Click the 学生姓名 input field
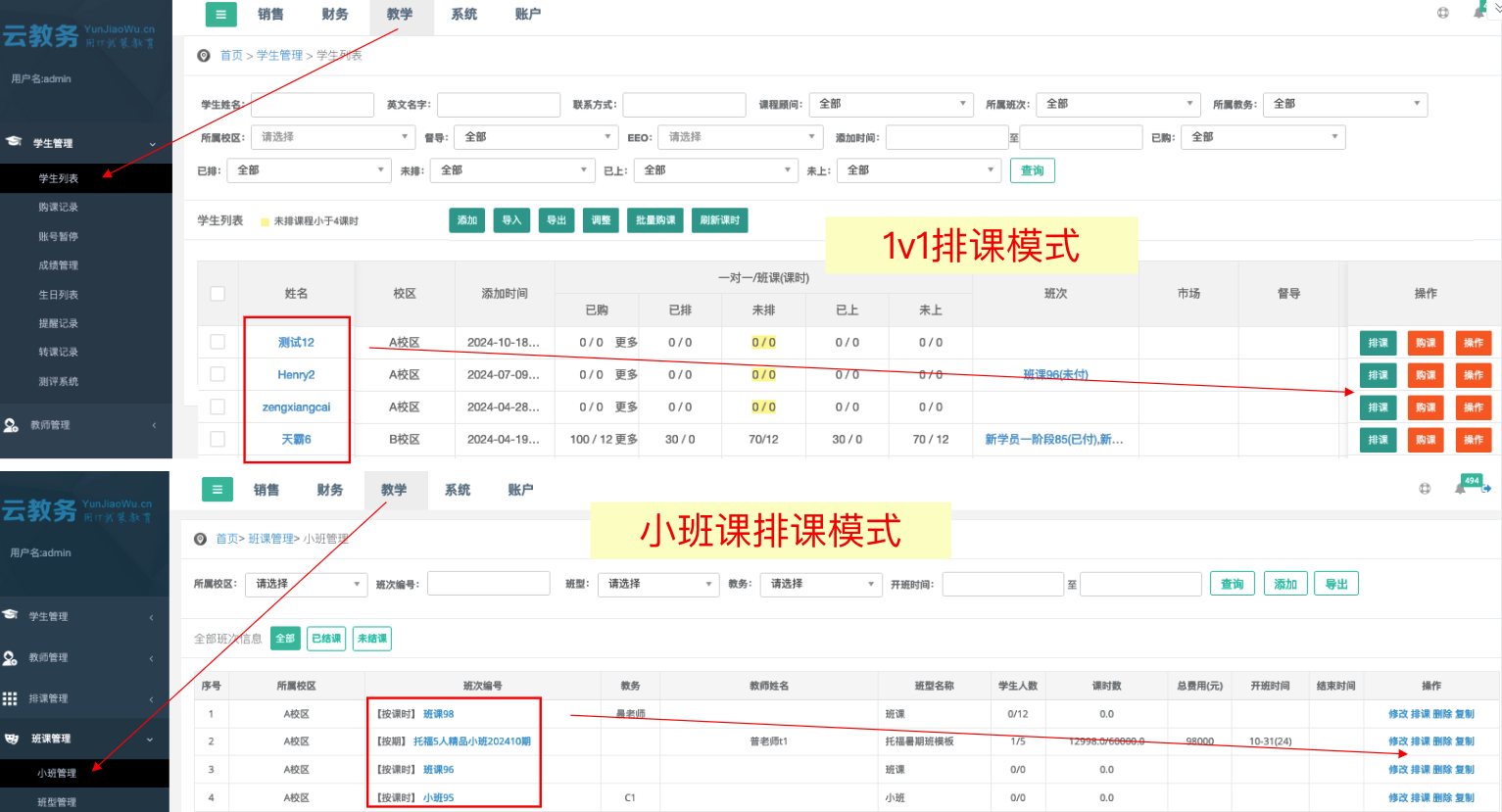 pyautogui.click(x=313, y=105)
